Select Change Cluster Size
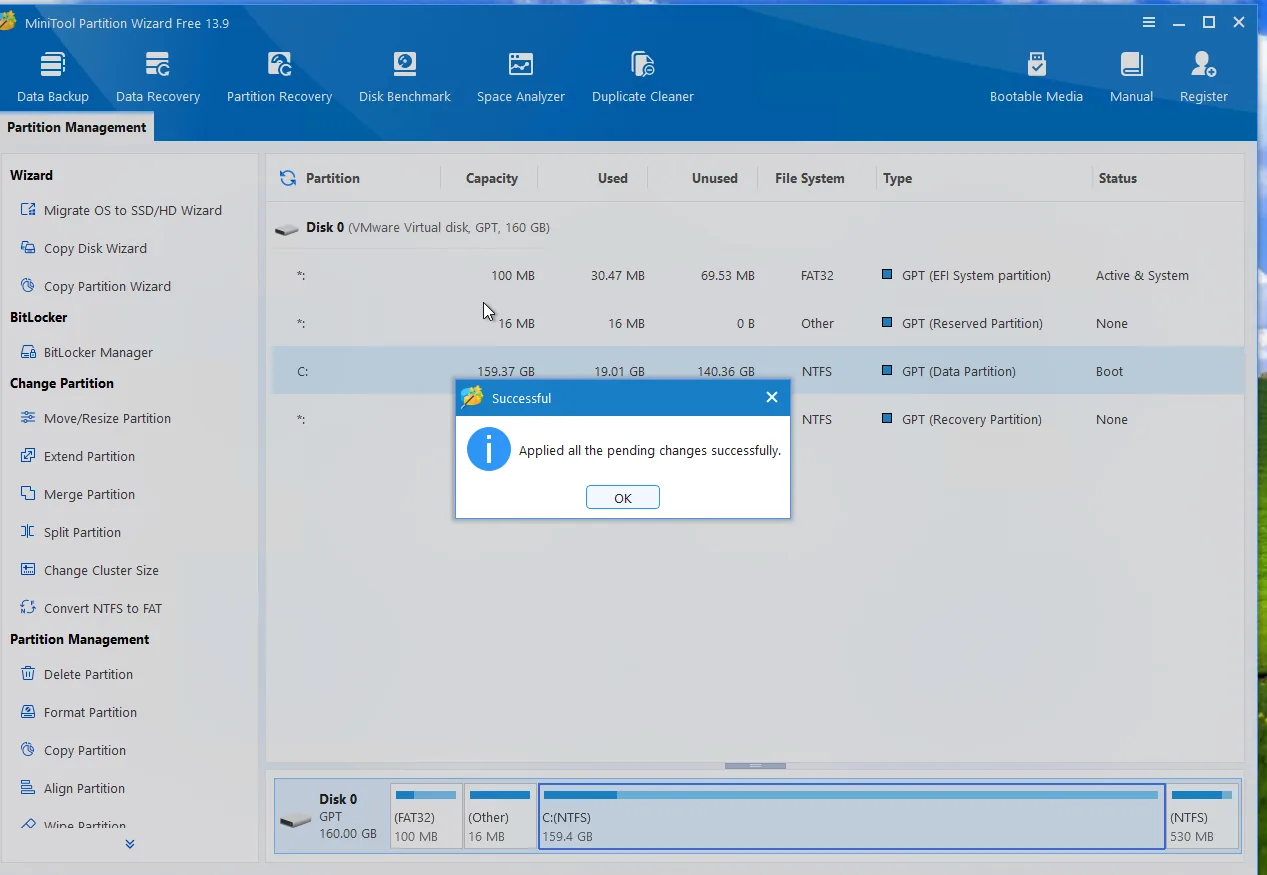The image size is (1267, 875). pyautogui.click(x=90, y=570)
